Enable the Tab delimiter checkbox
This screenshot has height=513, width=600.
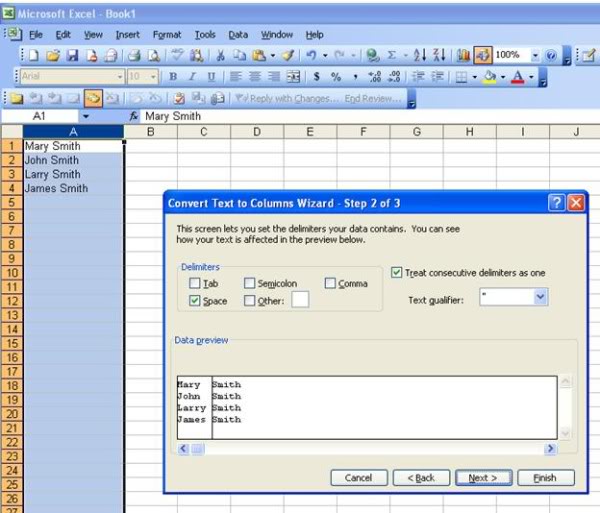(195, 284)
